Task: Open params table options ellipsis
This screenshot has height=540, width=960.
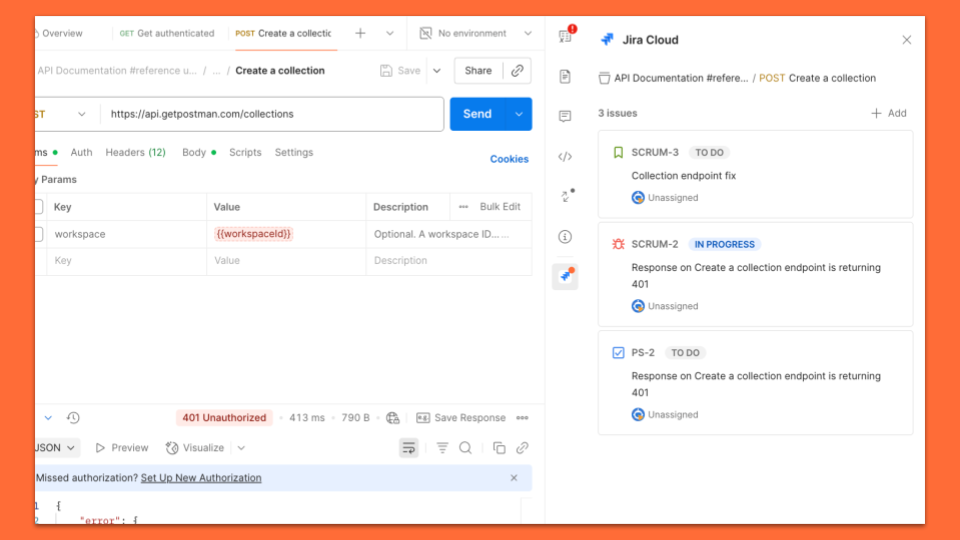Action: tap(463, 207)
